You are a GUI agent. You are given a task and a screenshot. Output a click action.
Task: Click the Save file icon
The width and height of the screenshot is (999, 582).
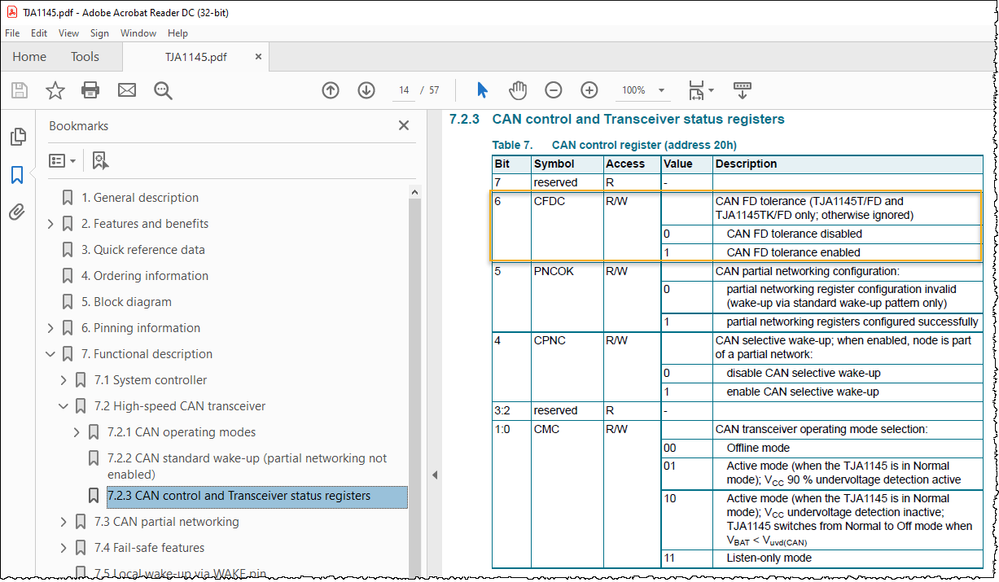20,91
